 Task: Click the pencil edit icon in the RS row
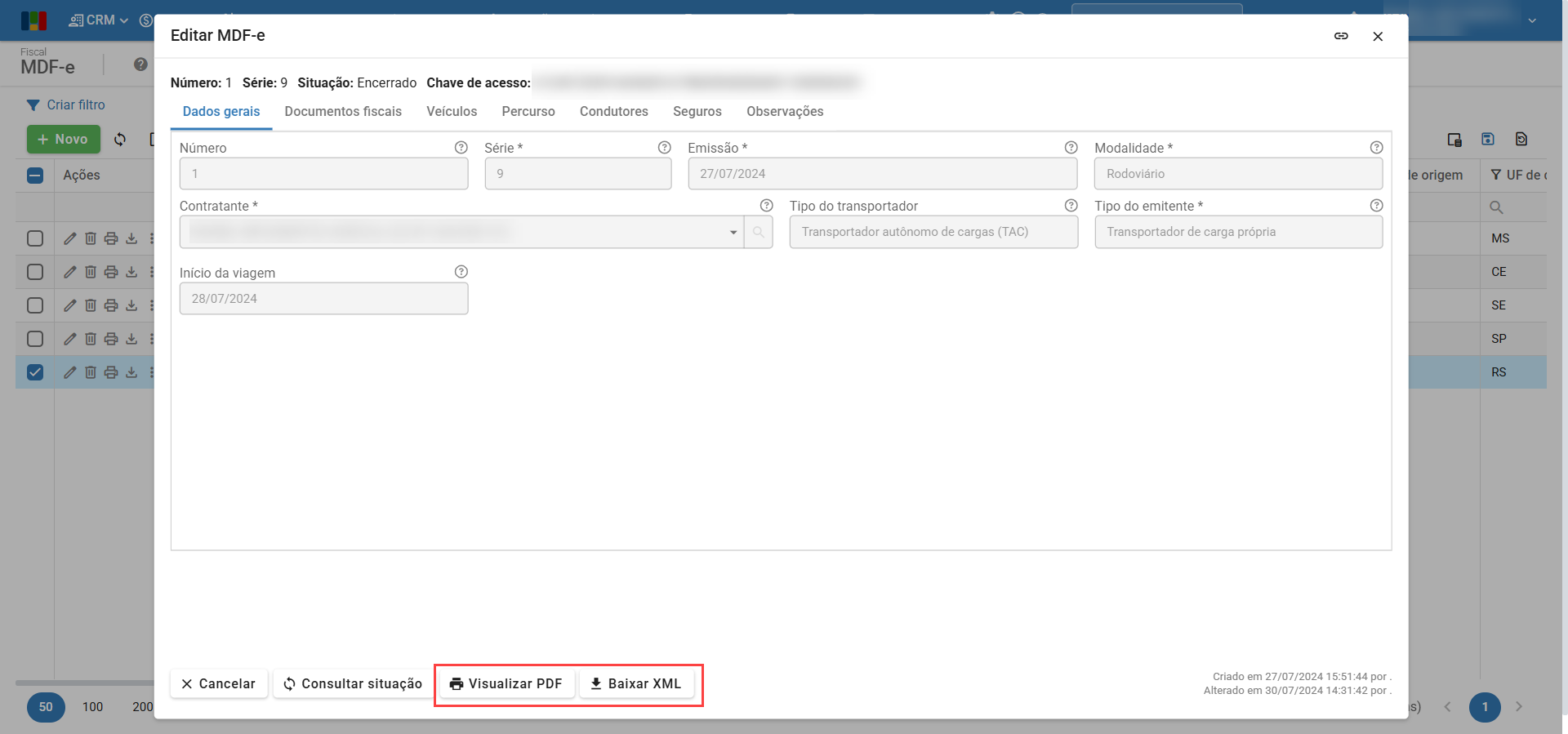70,372
